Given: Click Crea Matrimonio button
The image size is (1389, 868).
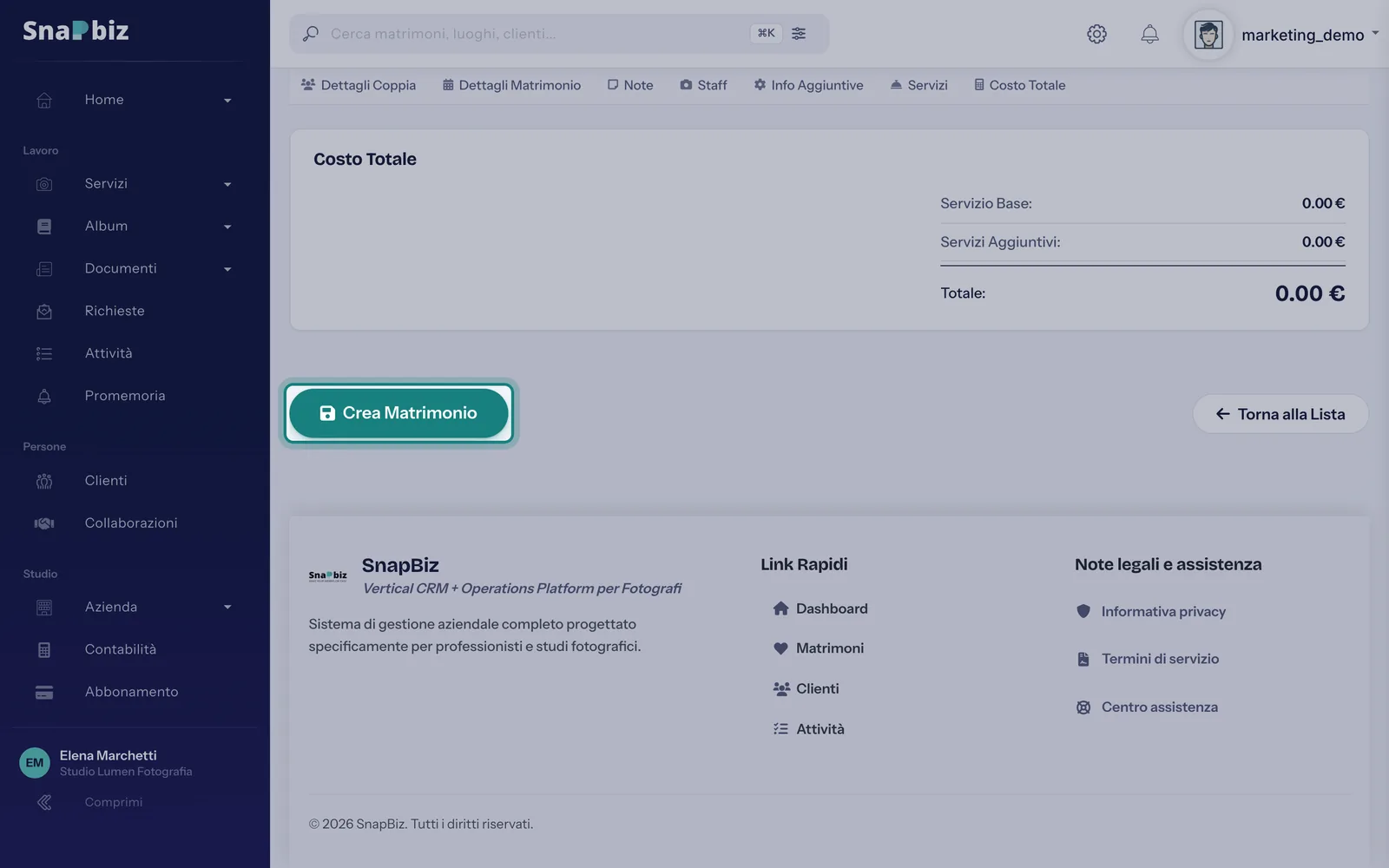Looking at the screenshot, I should [x=398, y=413].
